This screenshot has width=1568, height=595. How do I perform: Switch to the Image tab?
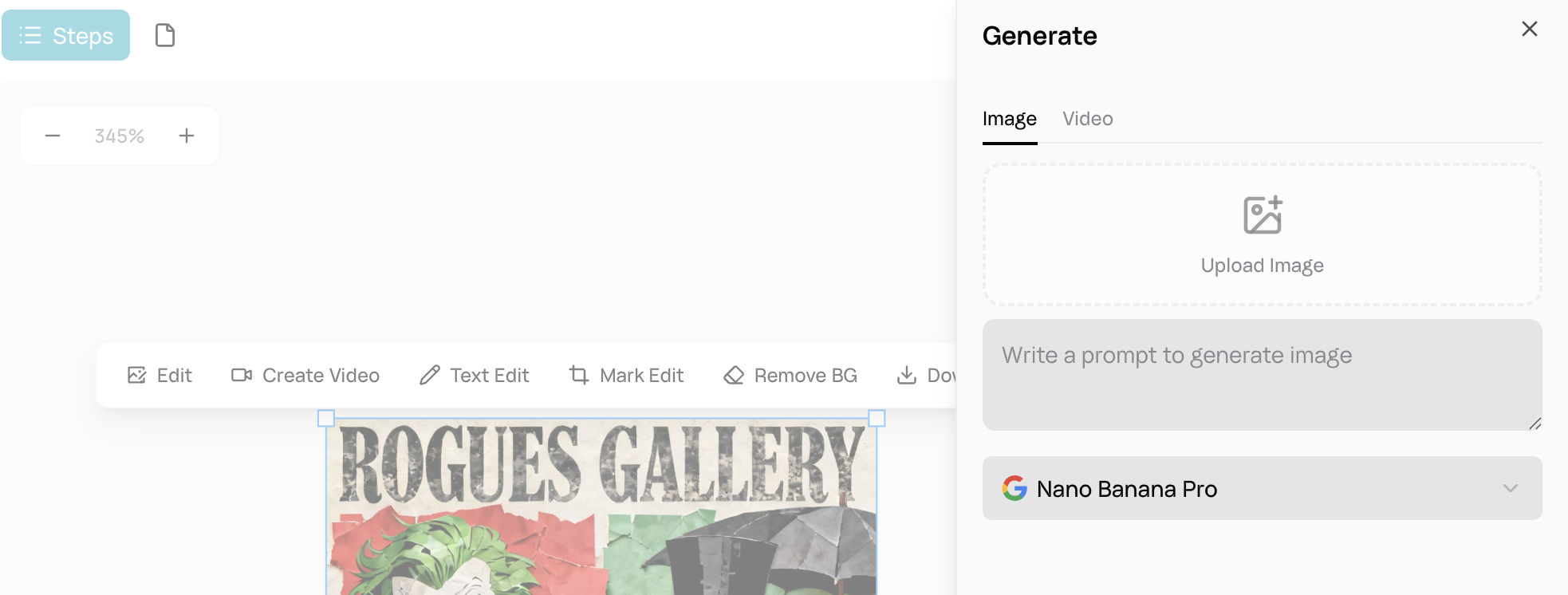coord(1010,119)
